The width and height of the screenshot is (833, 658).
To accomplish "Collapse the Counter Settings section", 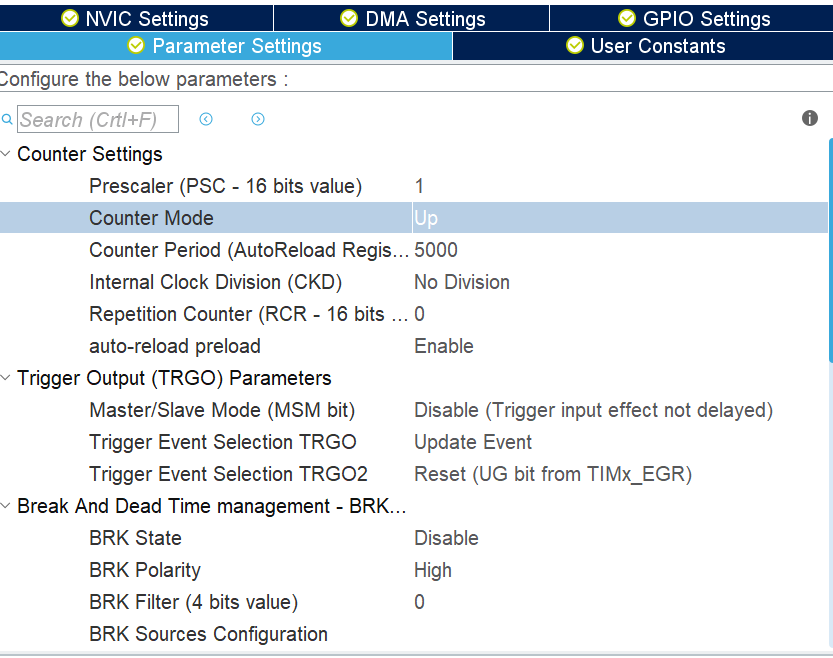I will (x=7, y=154).
